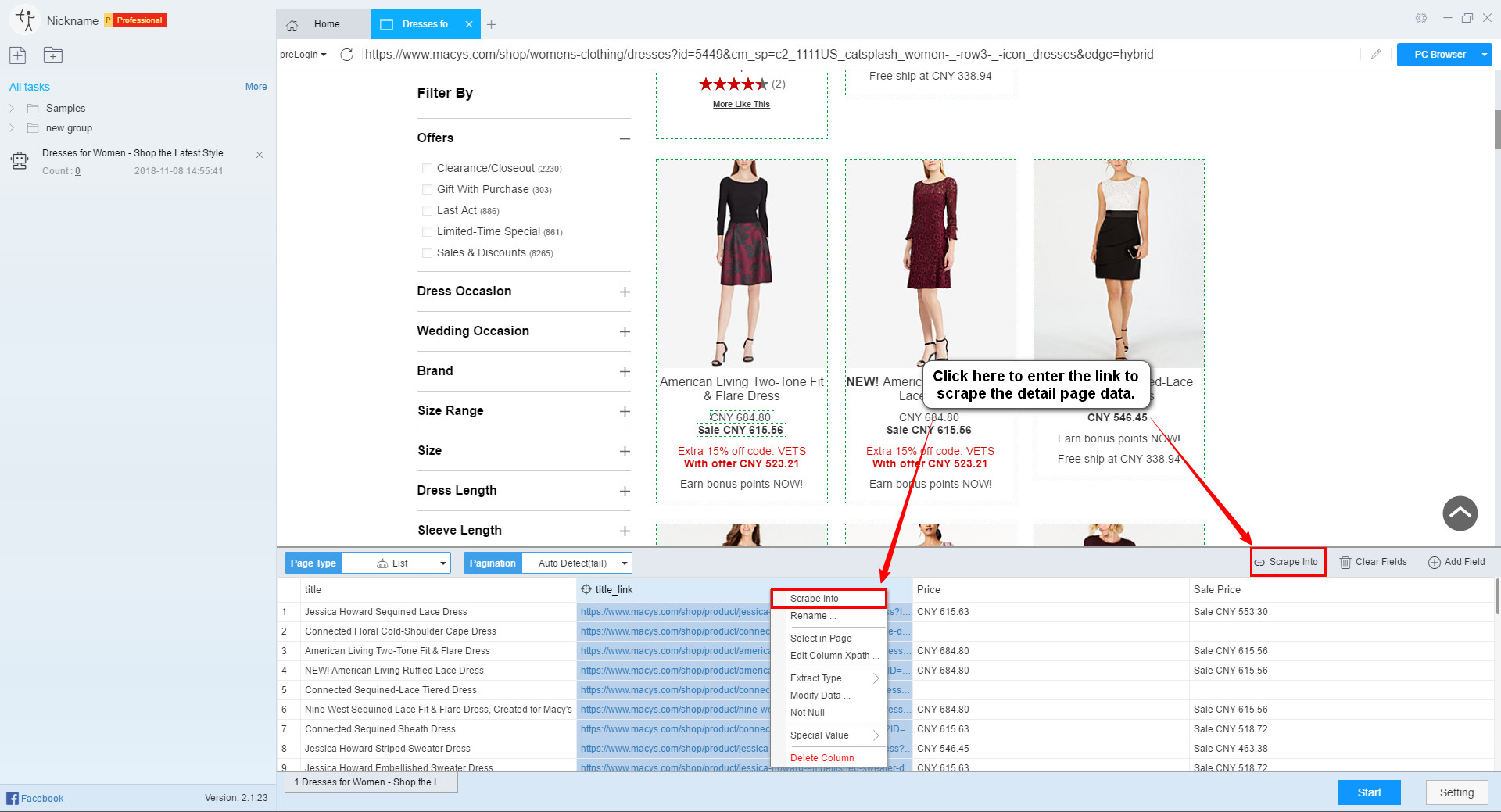This screenshot has width=1501, height=812.
Task: Choose Modify Data menu item
Action: [x=829, y=696]
